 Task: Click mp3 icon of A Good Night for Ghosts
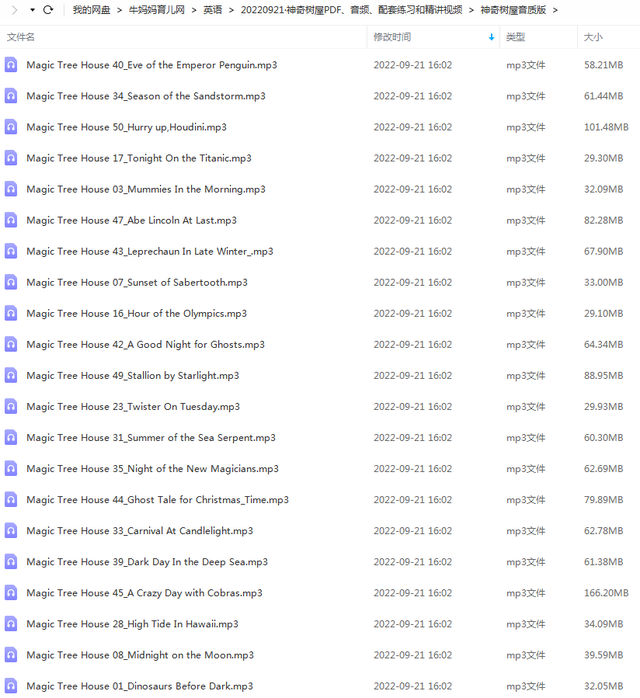11,344
